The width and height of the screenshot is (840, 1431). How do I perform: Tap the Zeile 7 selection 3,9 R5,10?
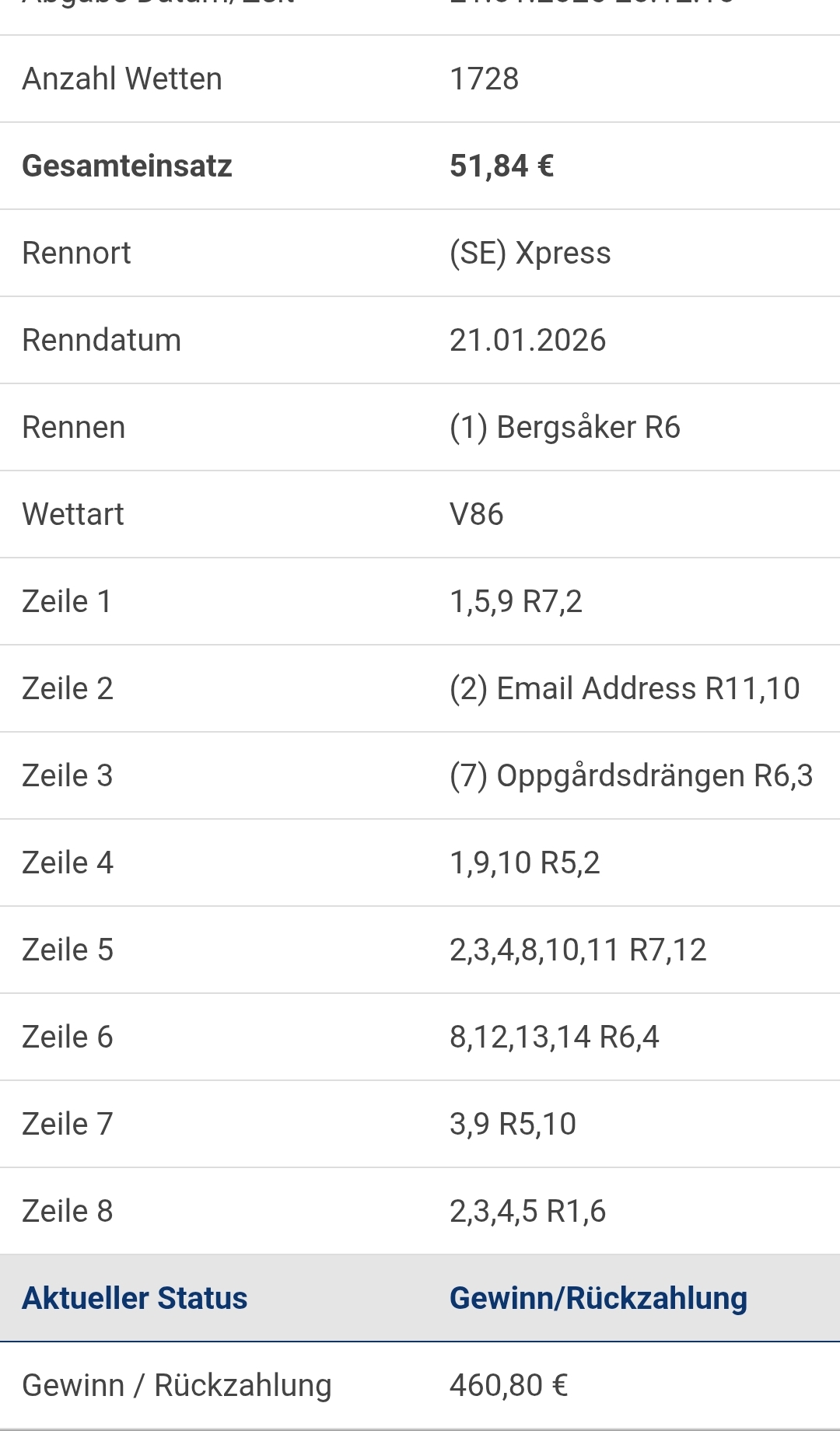pyautogui.click(x=513, y=1124)
